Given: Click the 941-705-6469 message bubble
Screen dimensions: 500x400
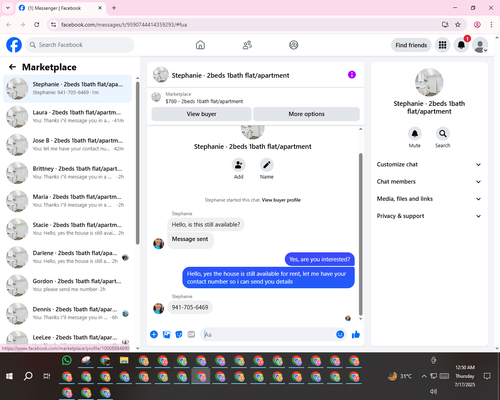Looking at the screenshot, I should [190, 307].
